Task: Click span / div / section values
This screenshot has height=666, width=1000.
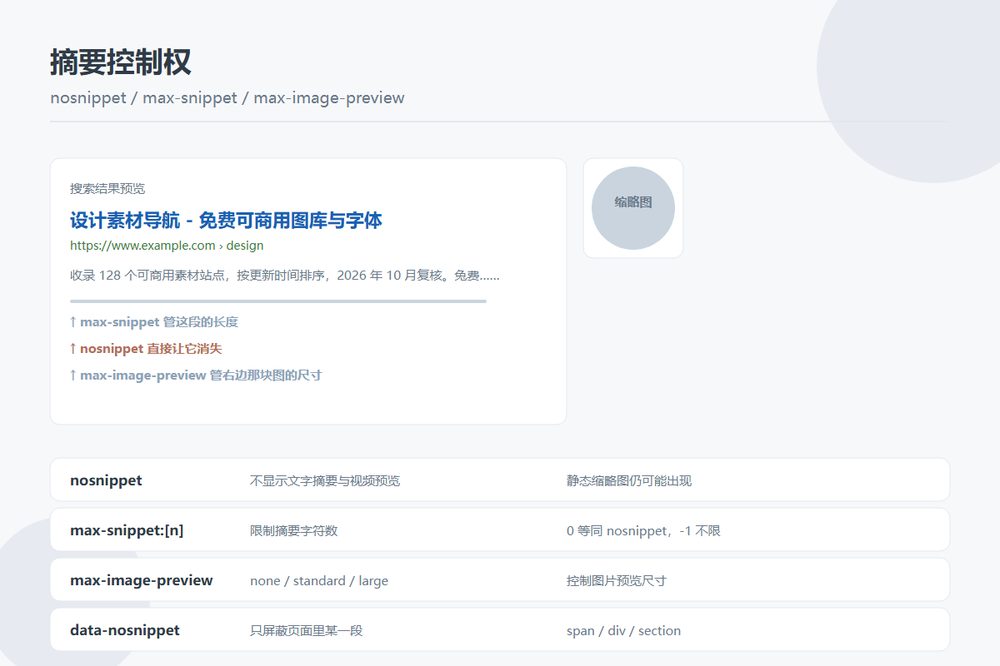Action: 624,630
